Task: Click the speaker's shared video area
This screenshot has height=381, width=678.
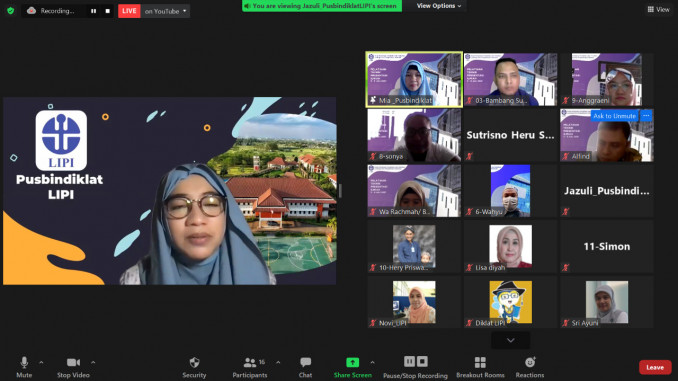Action: click(x=170, y=191)
